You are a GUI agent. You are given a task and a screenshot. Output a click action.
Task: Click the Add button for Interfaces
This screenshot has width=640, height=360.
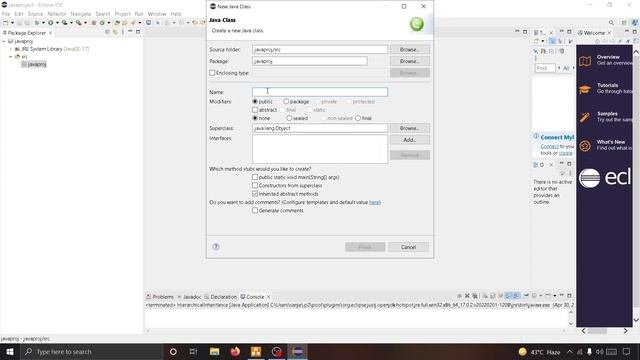409,140
